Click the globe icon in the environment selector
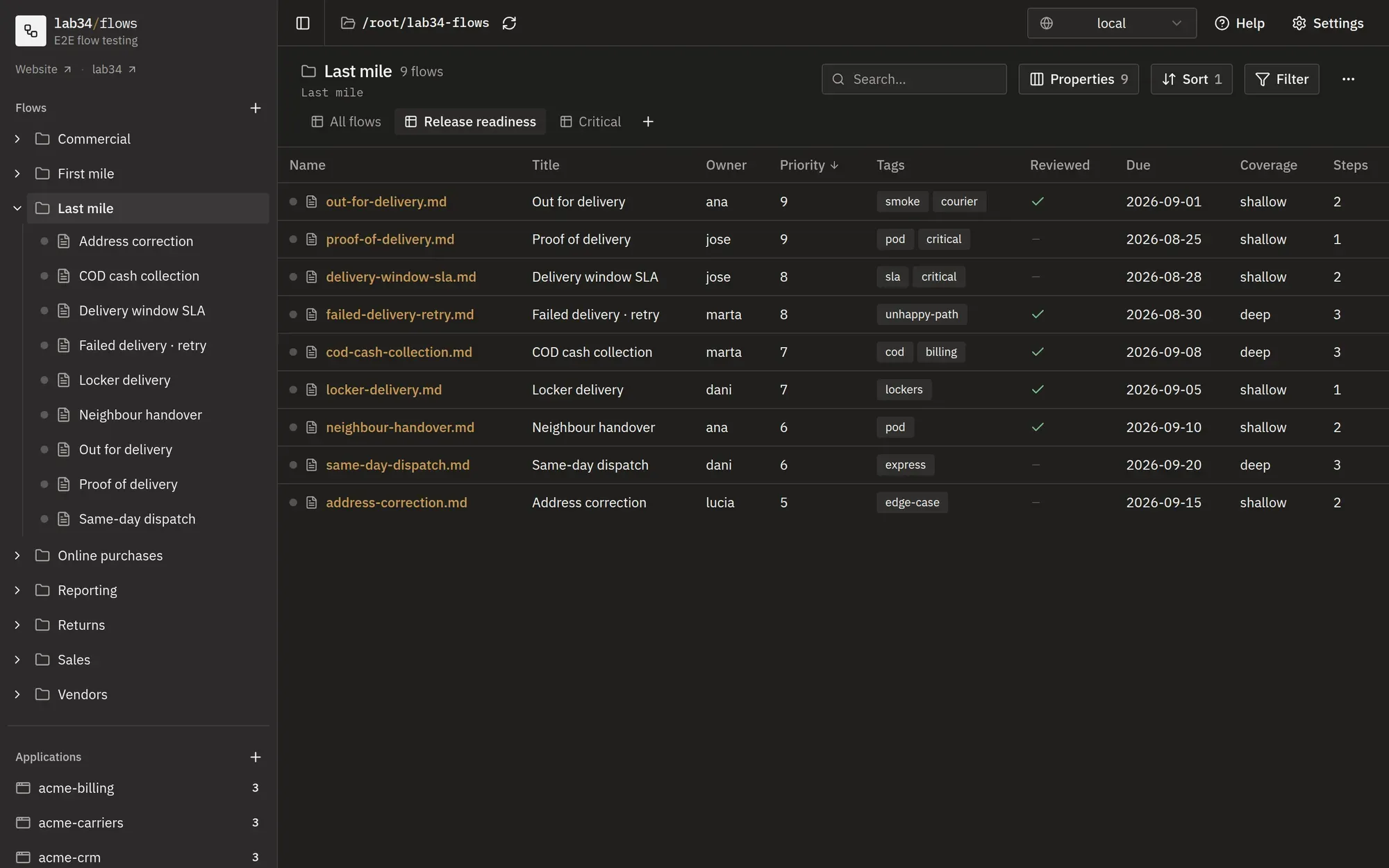Image resolution: width=1389 pixels, height=868 pixels. [1047, 23]
